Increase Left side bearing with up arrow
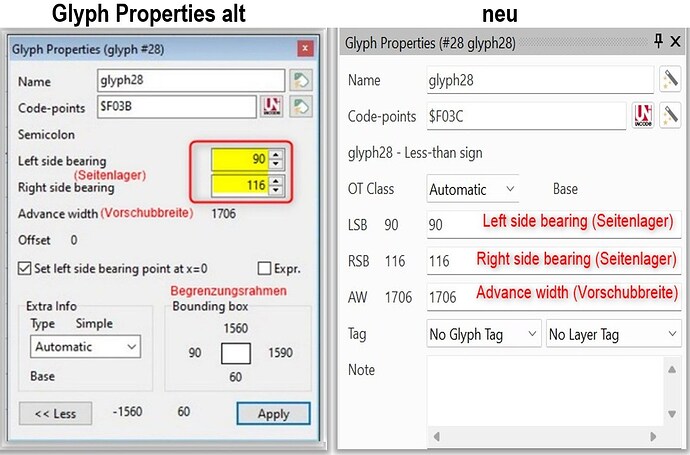 click(276, 155)
